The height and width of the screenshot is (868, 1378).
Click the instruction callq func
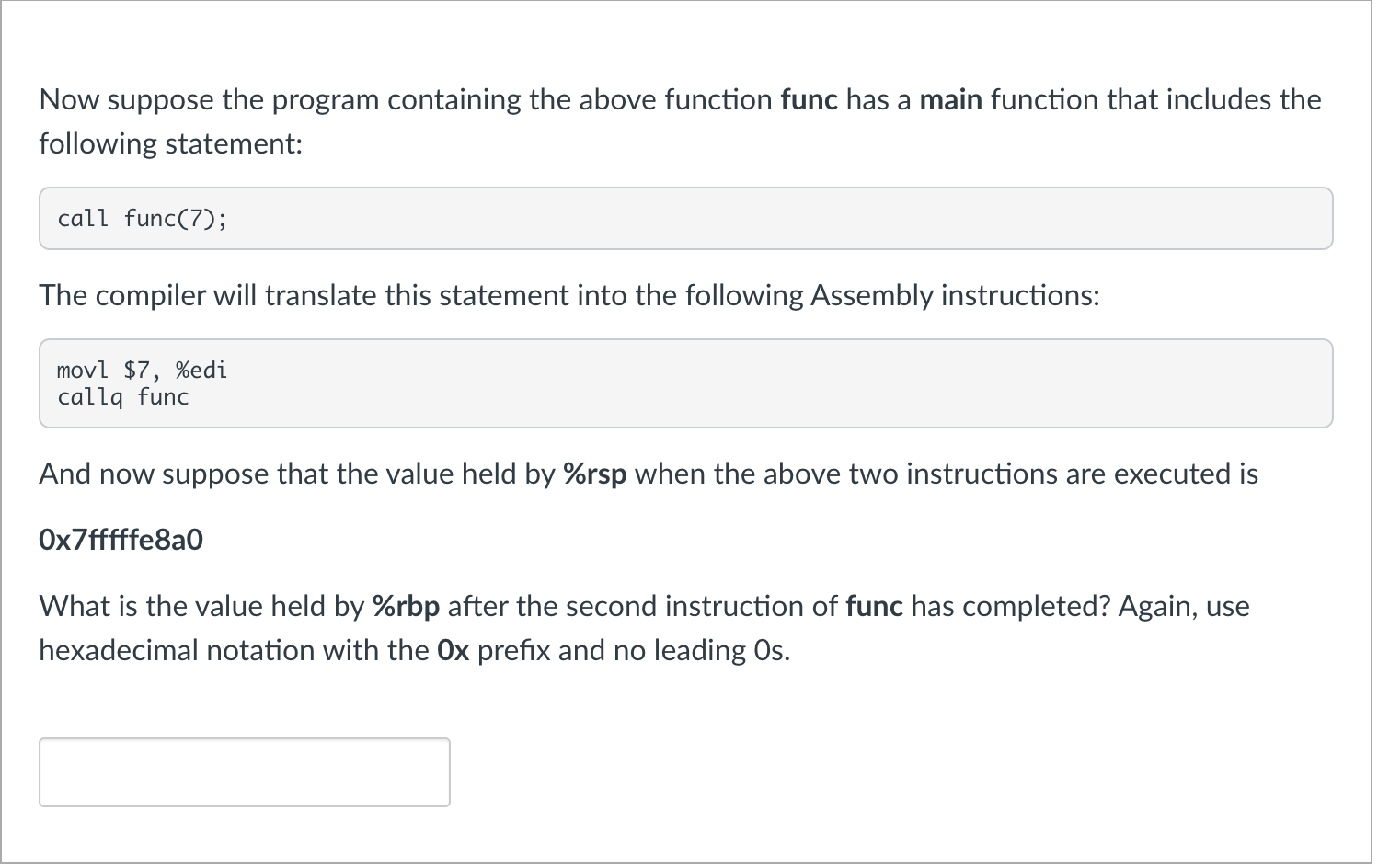click(122, 397)
